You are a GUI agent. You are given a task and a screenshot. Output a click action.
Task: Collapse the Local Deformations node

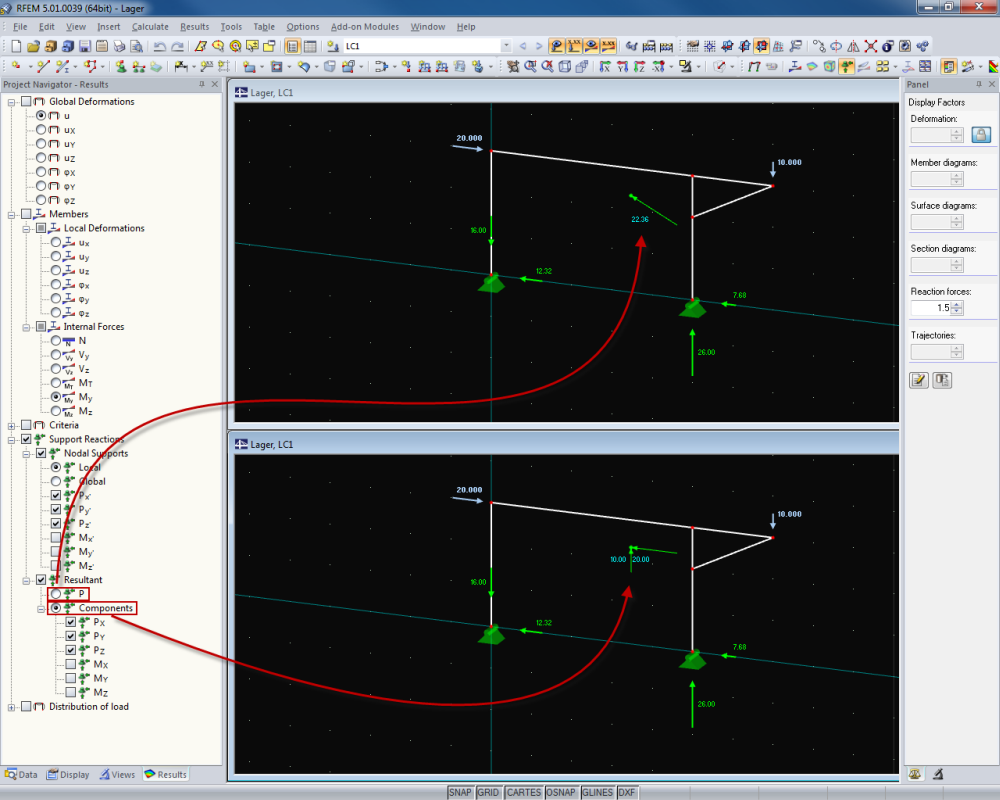pos(26,228)
